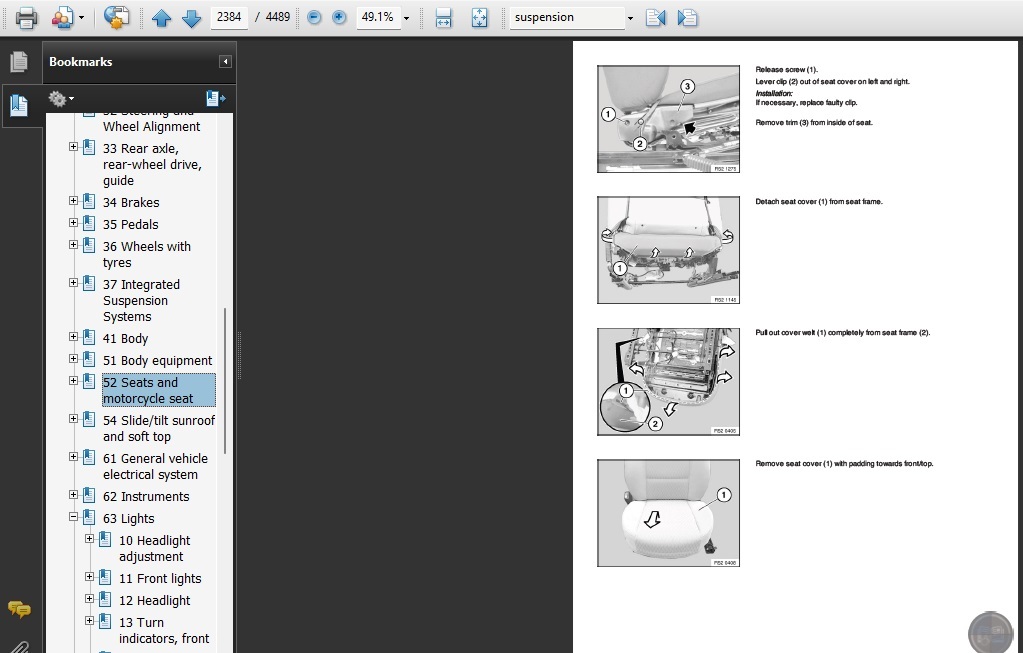Open bookmarks options gear menu
Image resolution: width=1023 pixels, height=653 pixels.
click(61, 99)
